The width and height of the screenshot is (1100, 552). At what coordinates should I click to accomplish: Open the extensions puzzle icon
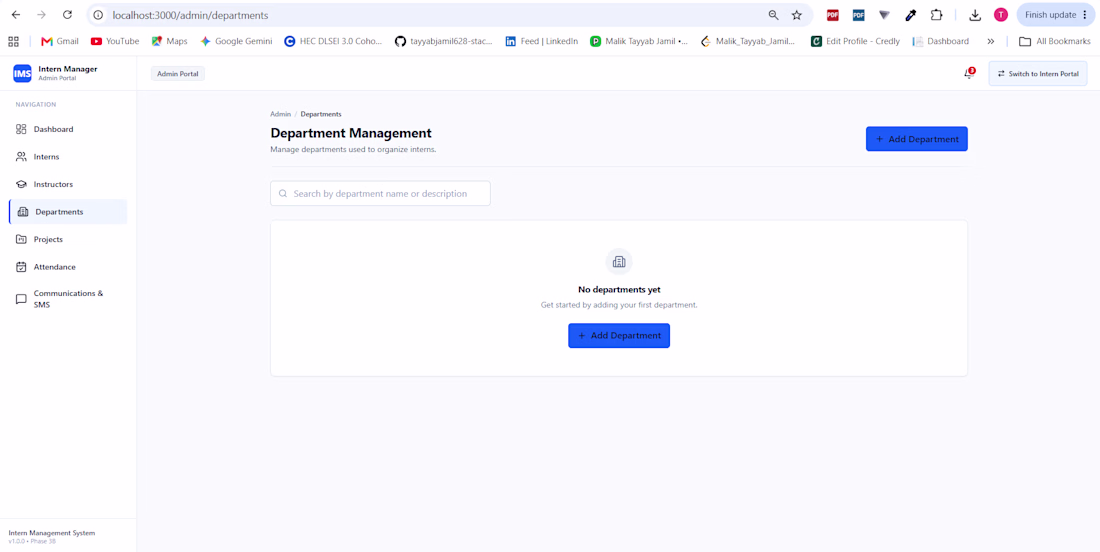[x=936, y=15]
